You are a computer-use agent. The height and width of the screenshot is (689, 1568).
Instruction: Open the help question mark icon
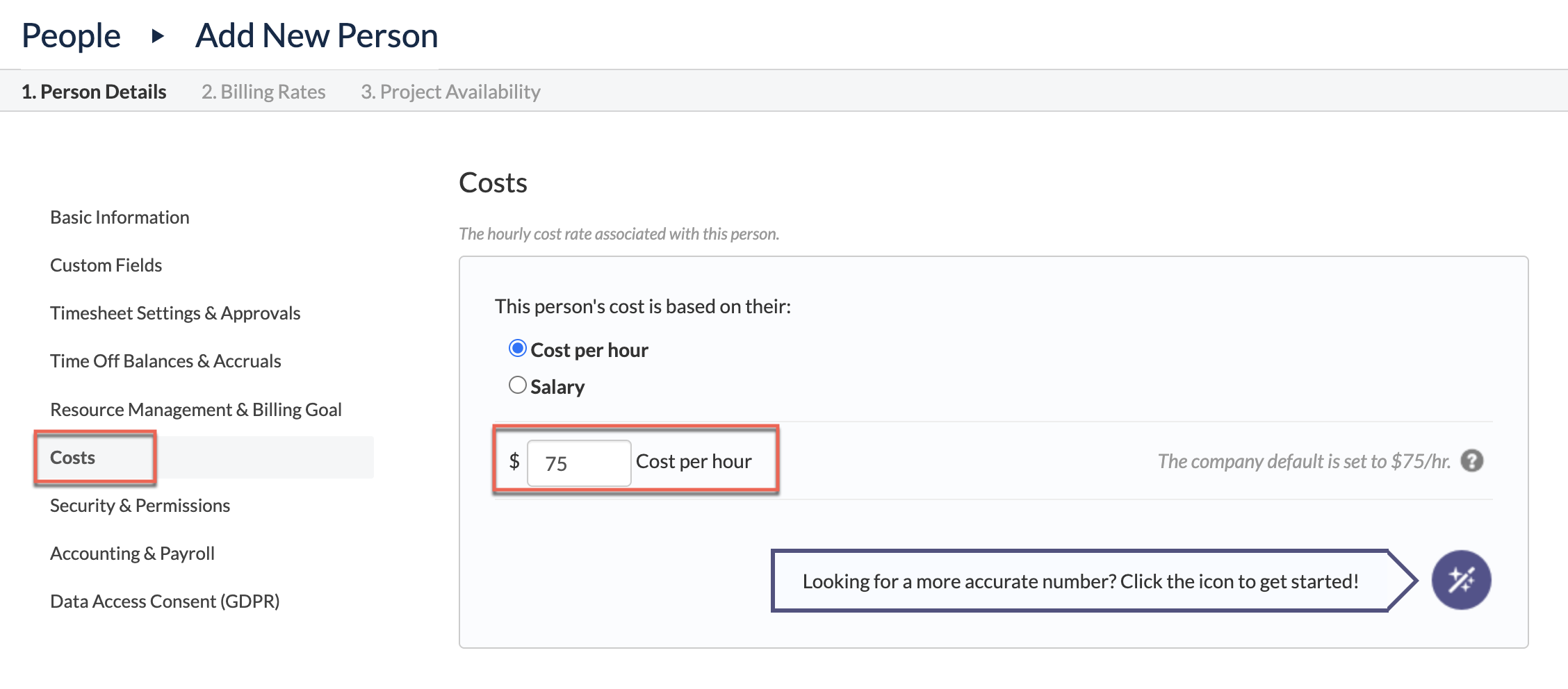(x=1472, y=460)
